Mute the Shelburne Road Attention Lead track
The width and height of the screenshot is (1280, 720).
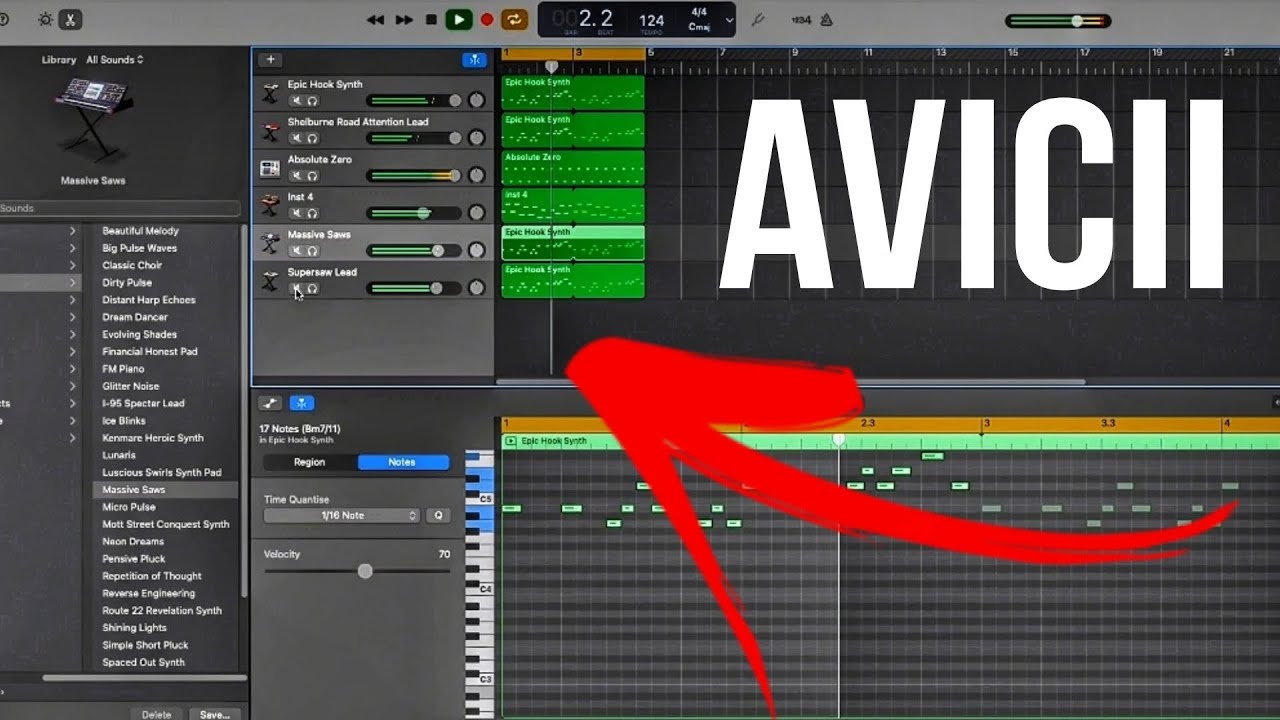(297, 138)
